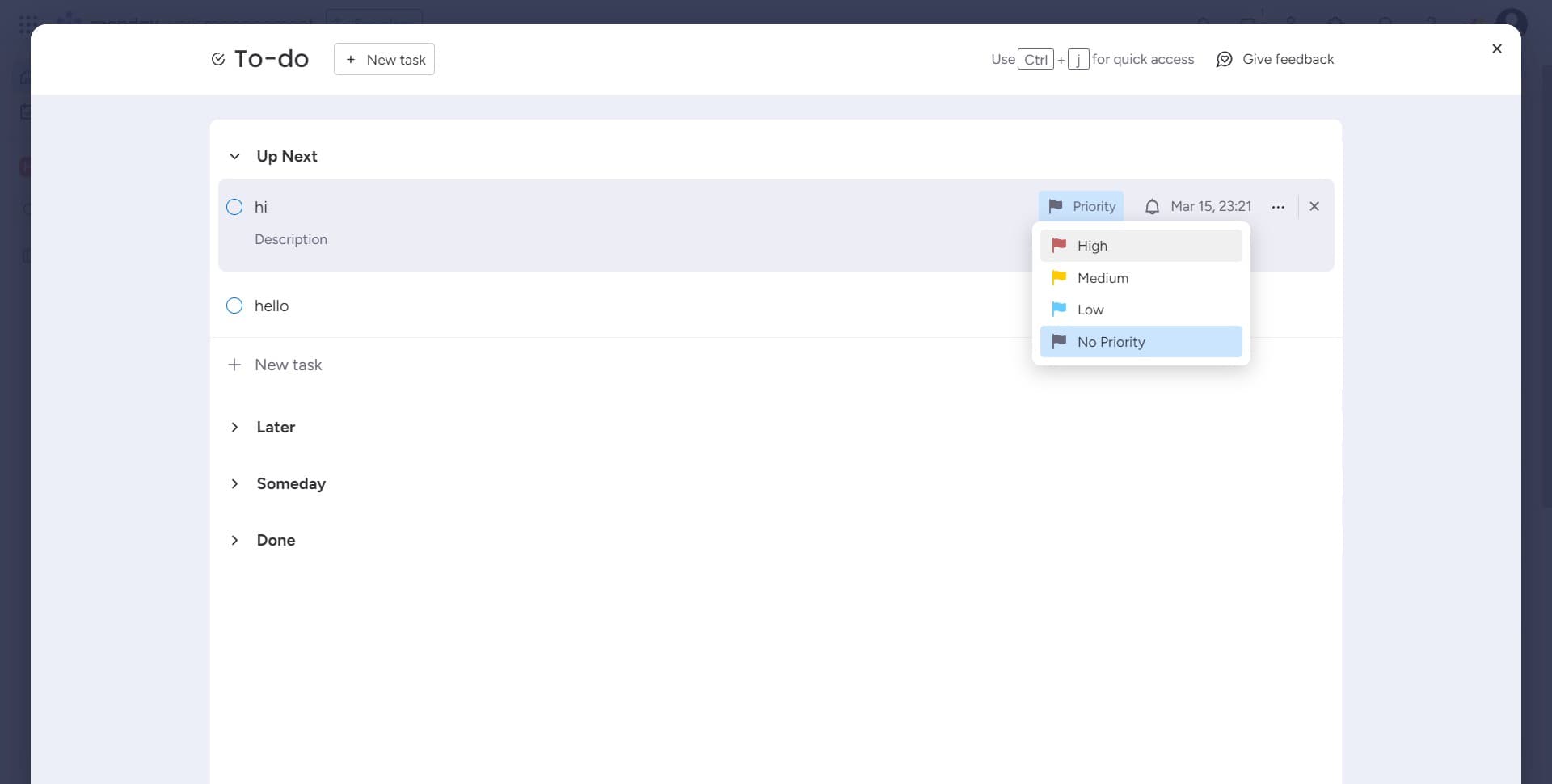Expand the Done section
This screenshot has height=784, width=1552.
click(234, 540)
